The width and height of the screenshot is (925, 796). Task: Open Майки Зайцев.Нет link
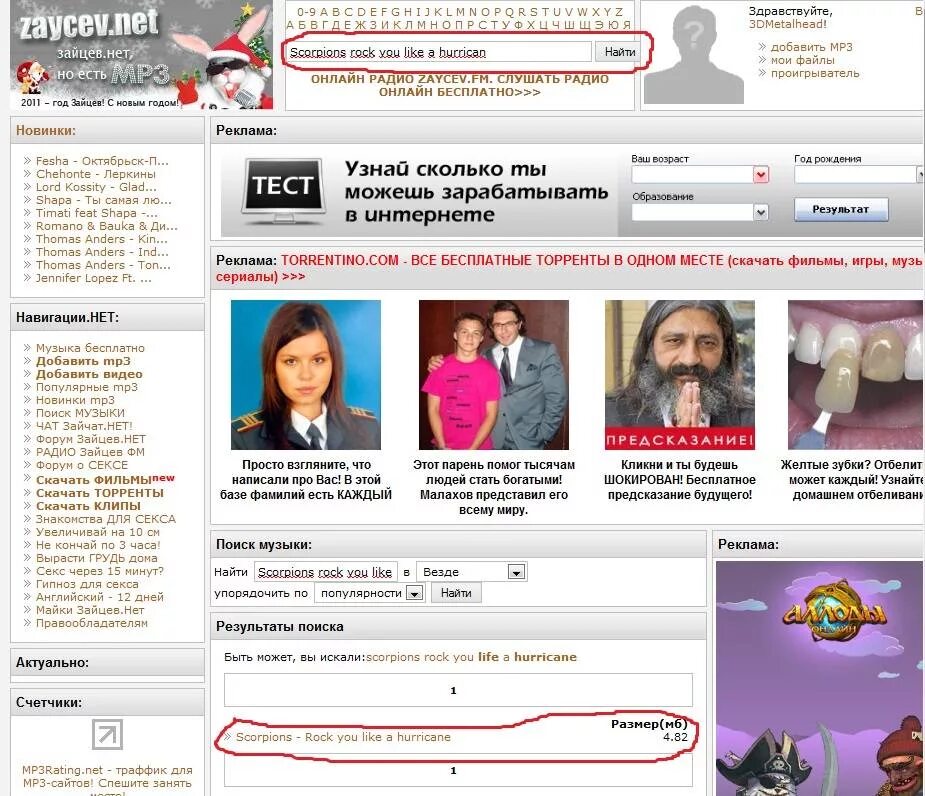(90, 610)
